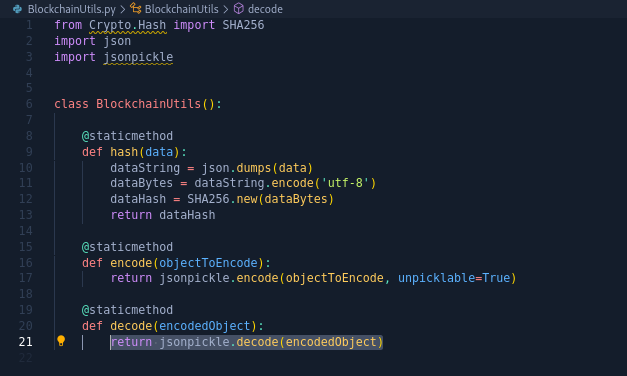Viewport: 627px width, 376px height.
Task: Click line number 6 in gutter
Action: [x=29, y=104]
